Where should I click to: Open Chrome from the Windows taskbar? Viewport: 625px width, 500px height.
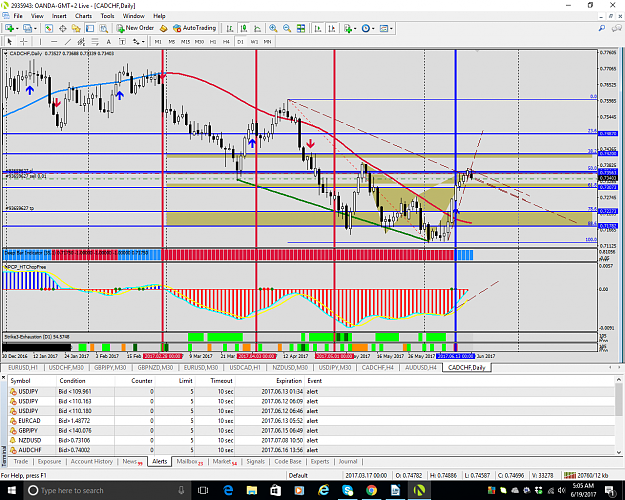371,490
